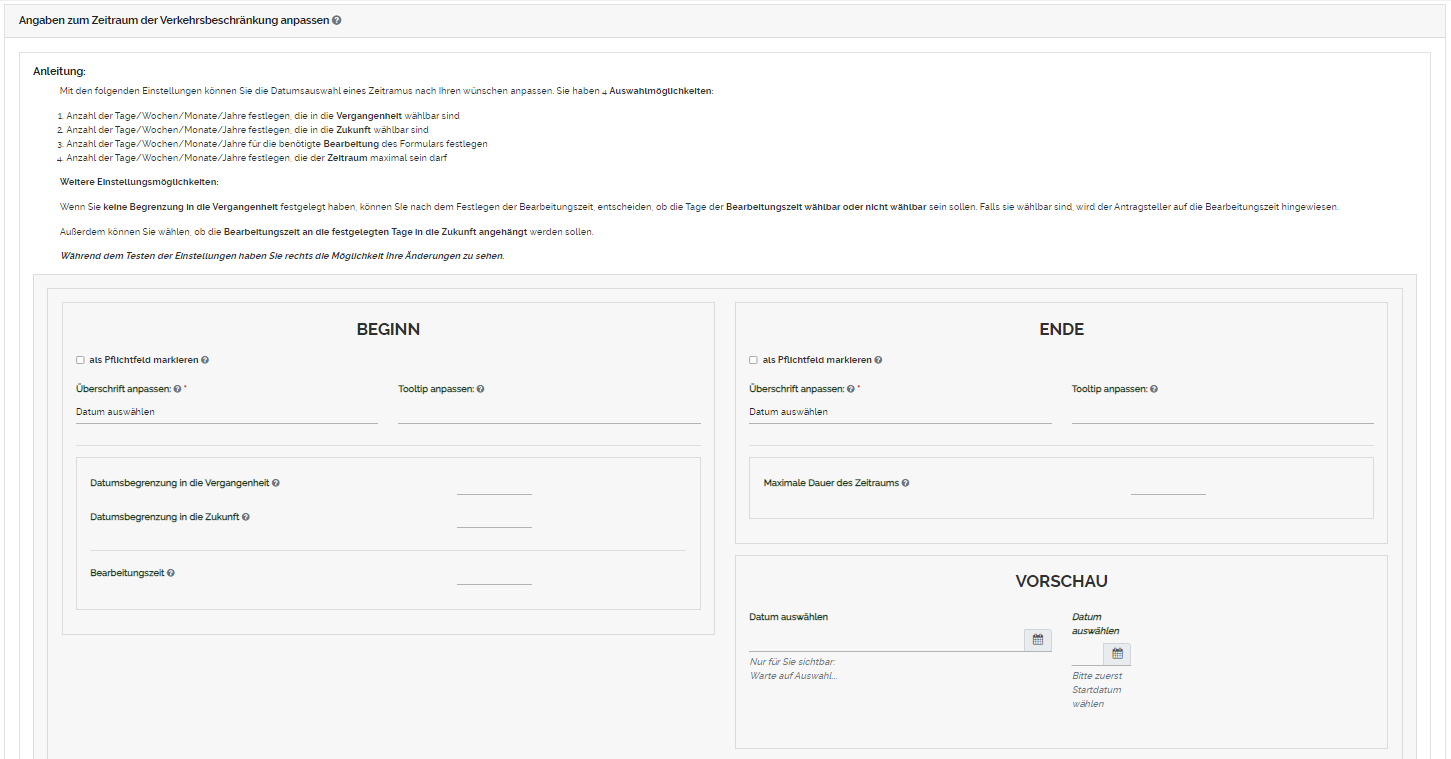
Task: Open help for BEGINN "Überschrift anpassen"
Action: point(179,388)
